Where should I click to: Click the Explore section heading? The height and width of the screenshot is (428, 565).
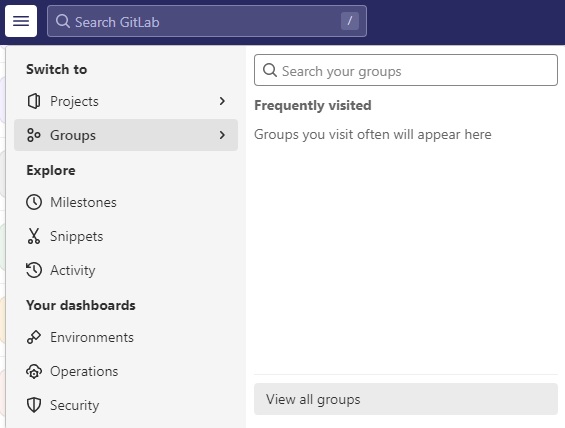click(x=51, y=170)
